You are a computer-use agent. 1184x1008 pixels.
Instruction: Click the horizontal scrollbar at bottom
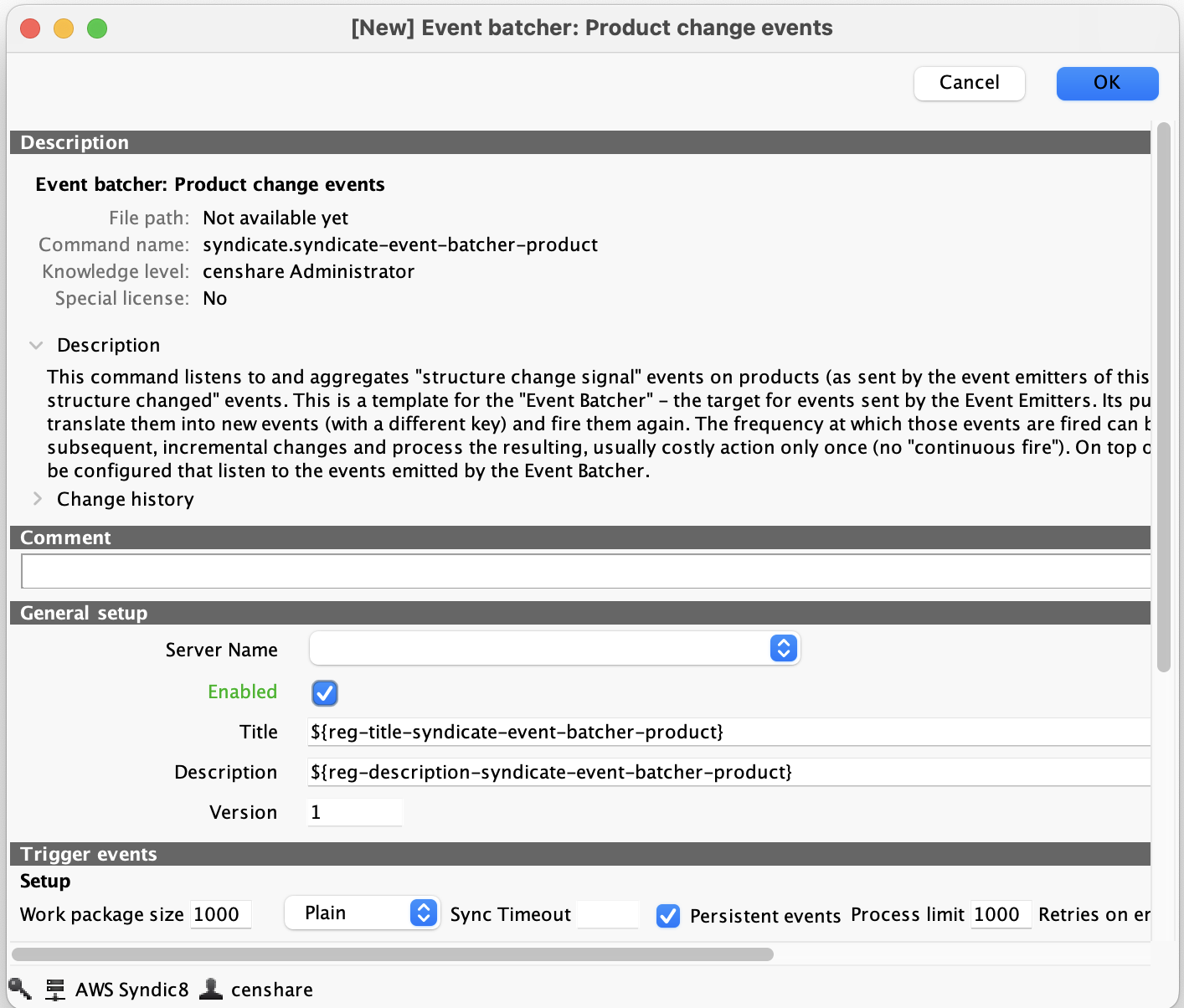(x=392, y=954)
